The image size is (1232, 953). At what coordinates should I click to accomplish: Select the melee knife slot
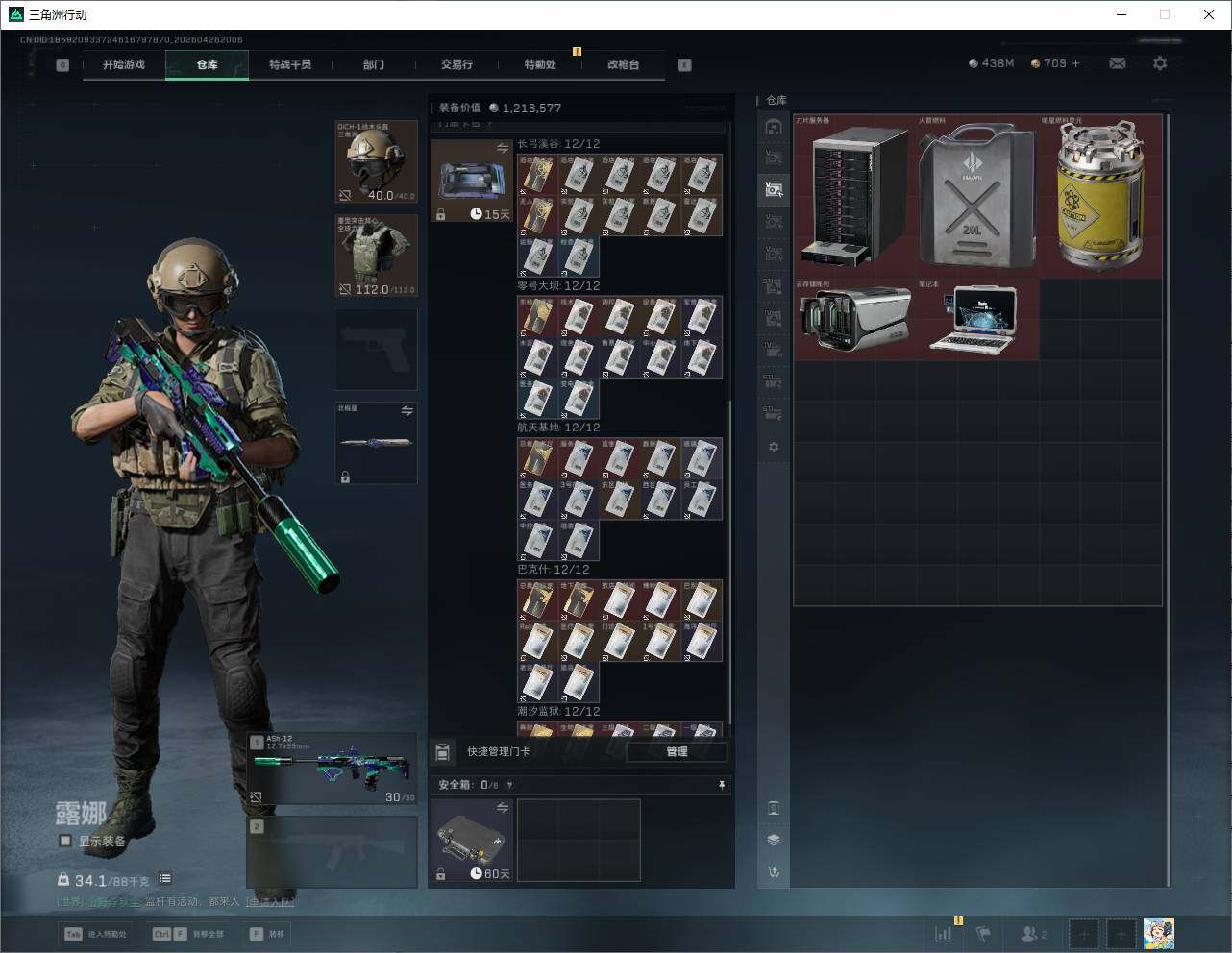point(377,443)
